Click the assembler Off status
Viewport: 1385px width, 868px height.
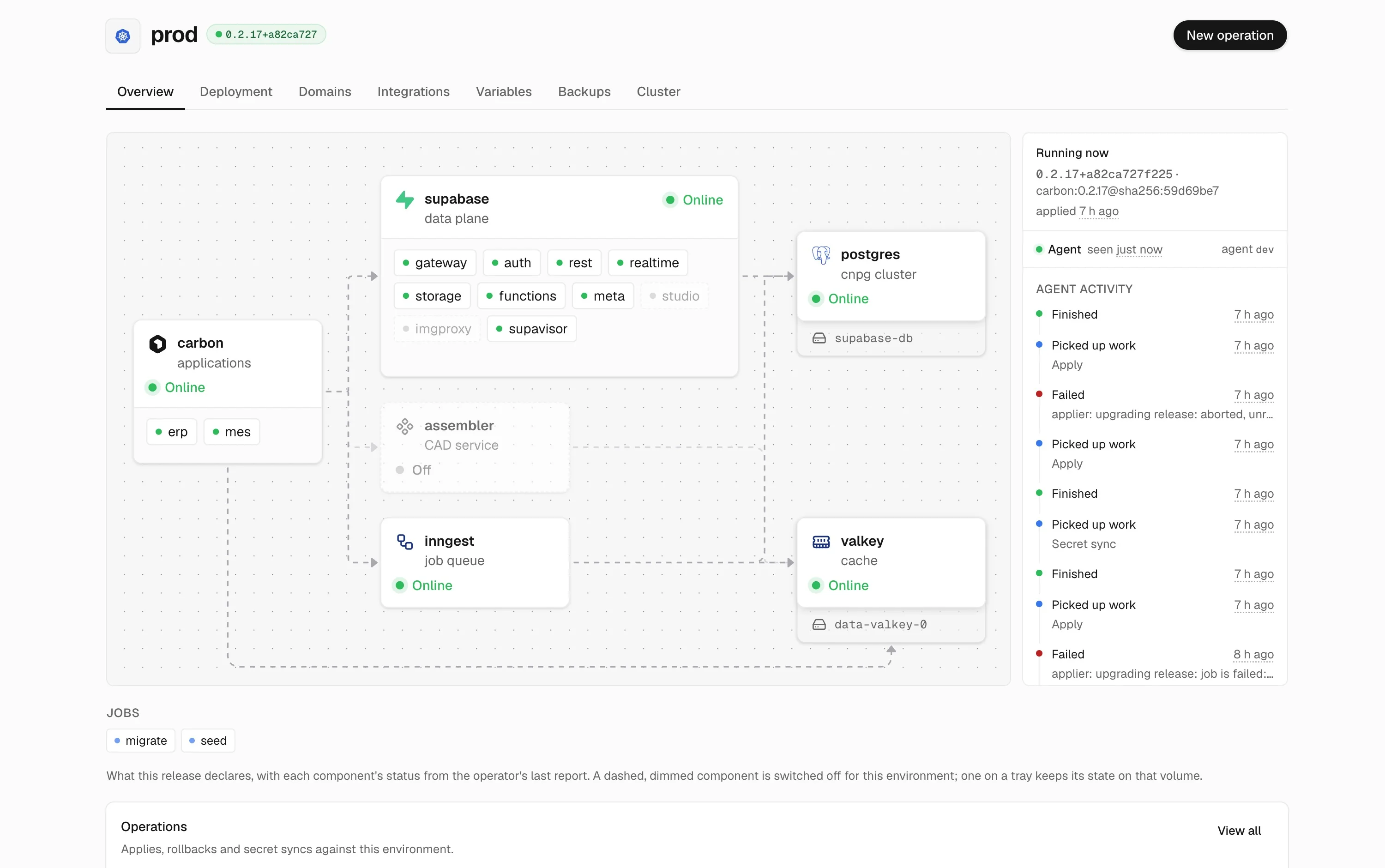pyautogui.click(x=413, y=470)
